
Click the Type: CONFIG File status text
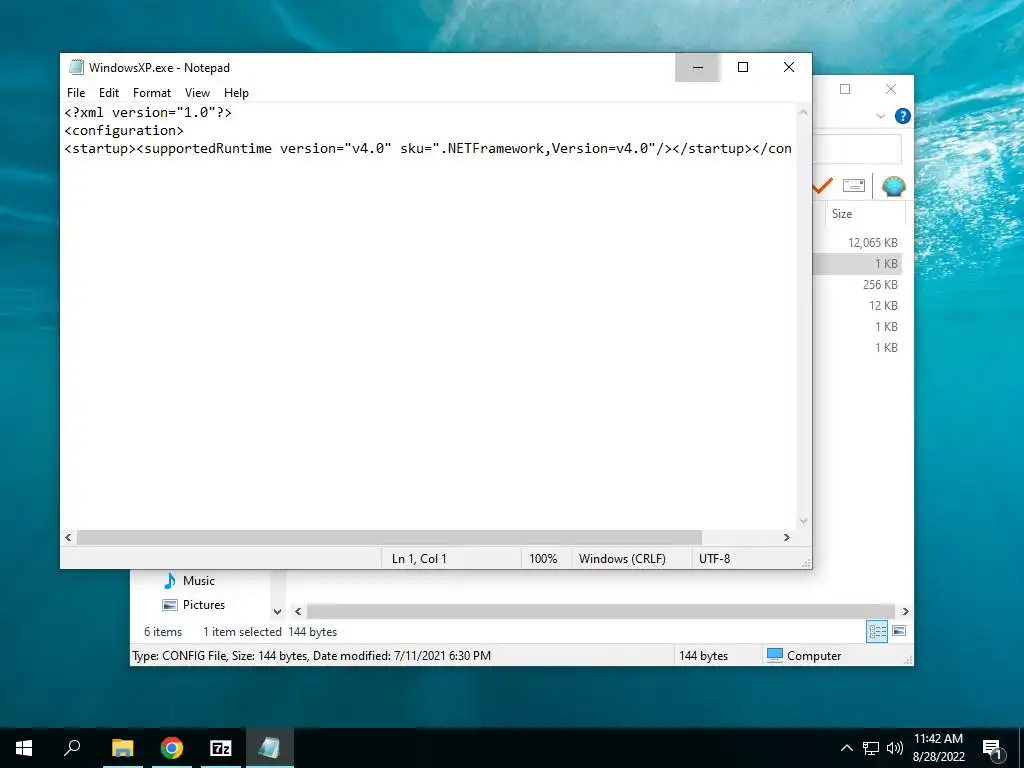(x=312, y=655)
